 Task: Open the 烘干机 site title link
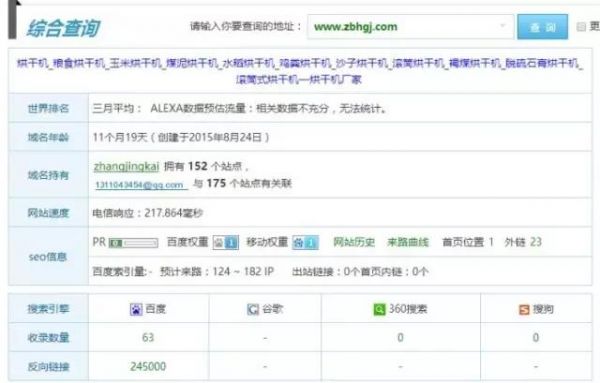(x=299, y=71)
